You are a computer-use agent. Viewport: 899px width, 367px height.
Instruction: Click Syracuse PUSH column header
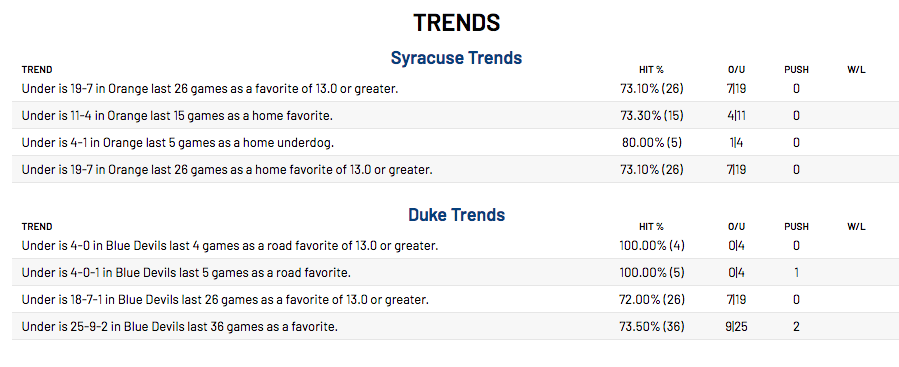coord(796,70)
